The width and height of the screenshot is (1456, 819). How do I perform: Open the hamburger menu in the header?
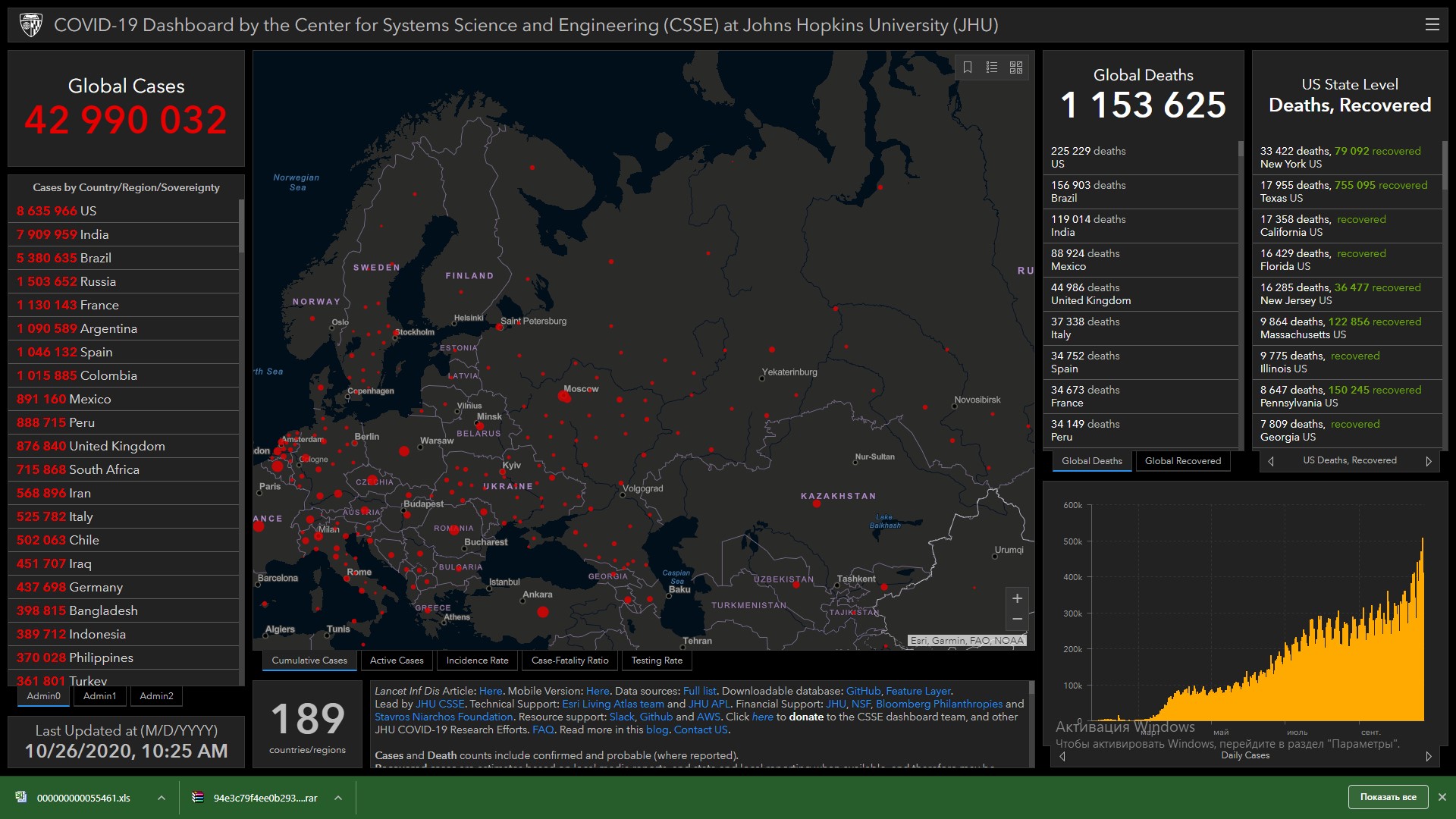tap(1432, 25)
